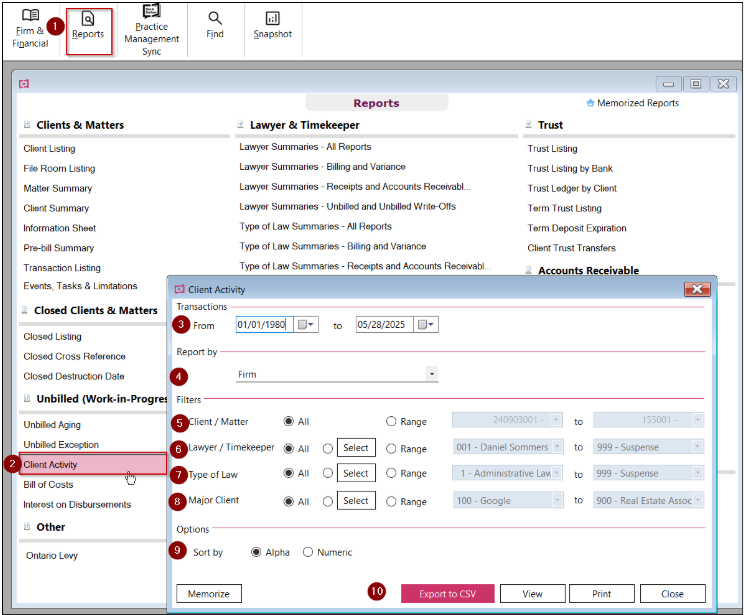Expand the Report by Firm dropdown
The image size is (744, 615).
pyautogui.click(x=432, y=374)
